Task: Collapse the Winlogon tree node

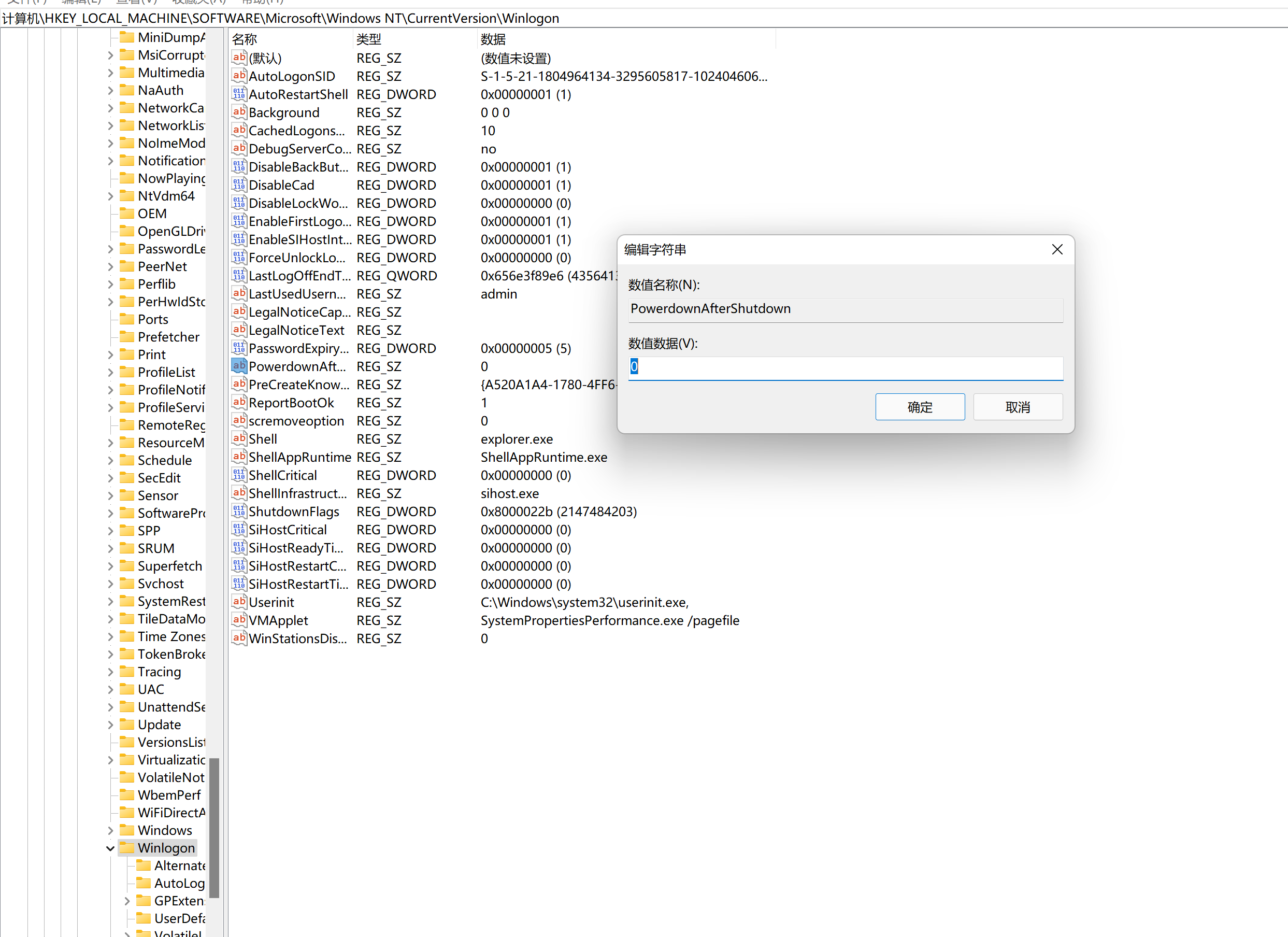Action: click(x=110, y=848)
